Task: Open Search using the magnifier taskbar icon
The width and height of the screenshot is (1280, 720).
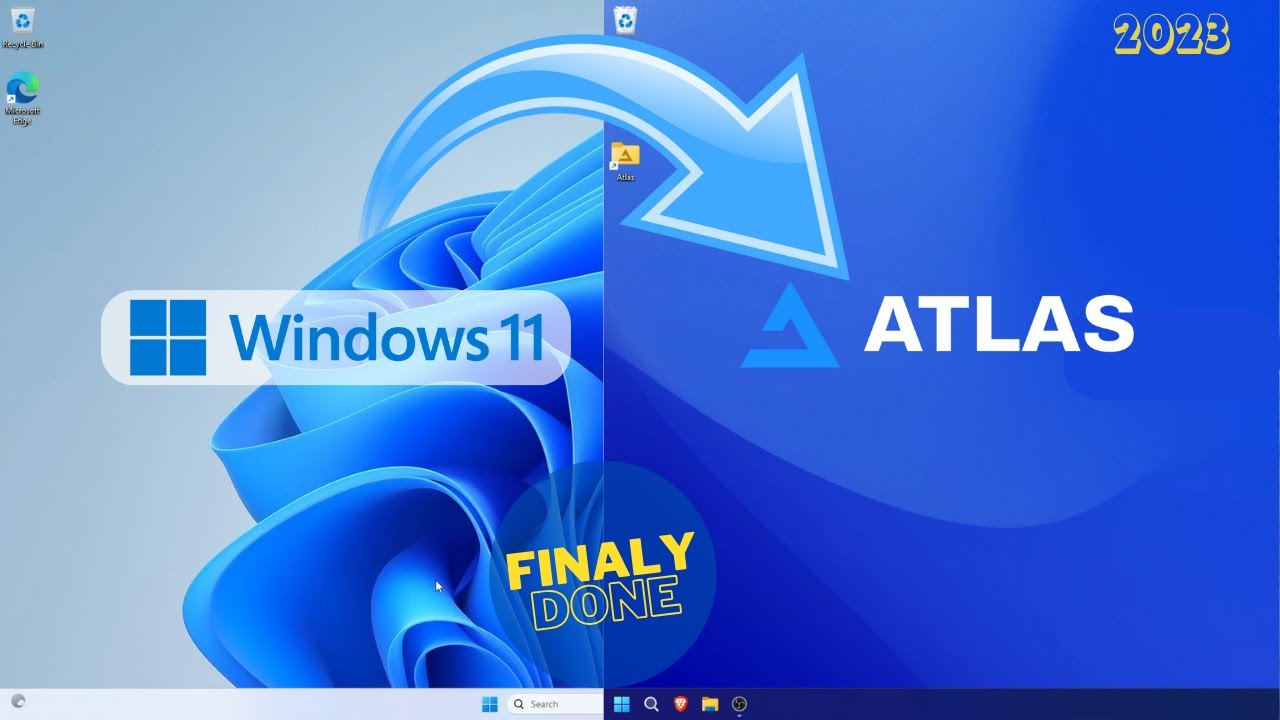Action: tap(650, 704)
